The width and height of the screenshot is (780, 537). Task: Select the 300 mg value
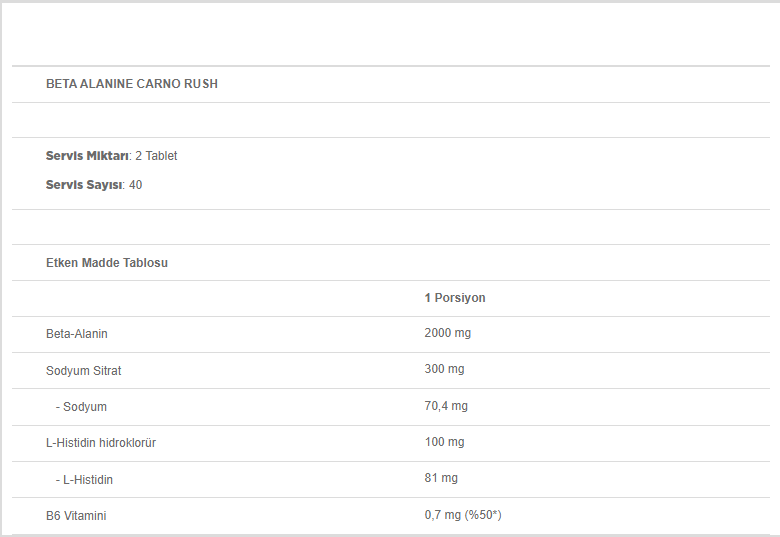(x=444, y=369)
